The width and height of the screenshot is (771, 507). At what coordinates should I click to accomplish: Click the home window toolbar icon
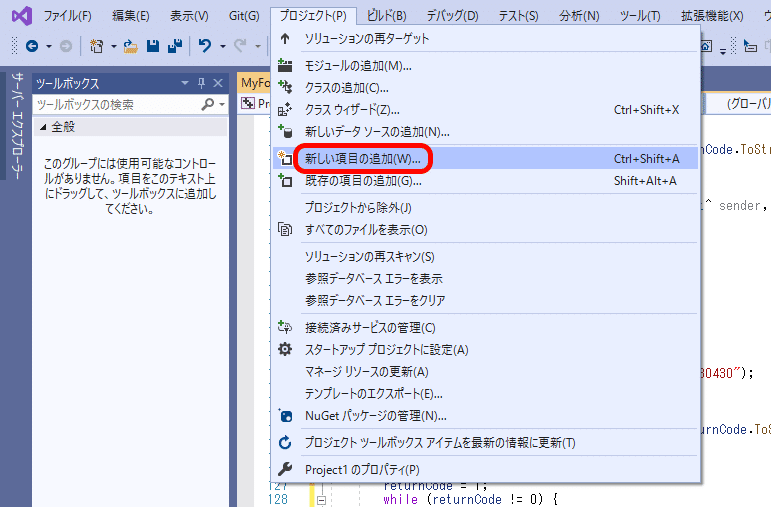(x=706, y=46)
